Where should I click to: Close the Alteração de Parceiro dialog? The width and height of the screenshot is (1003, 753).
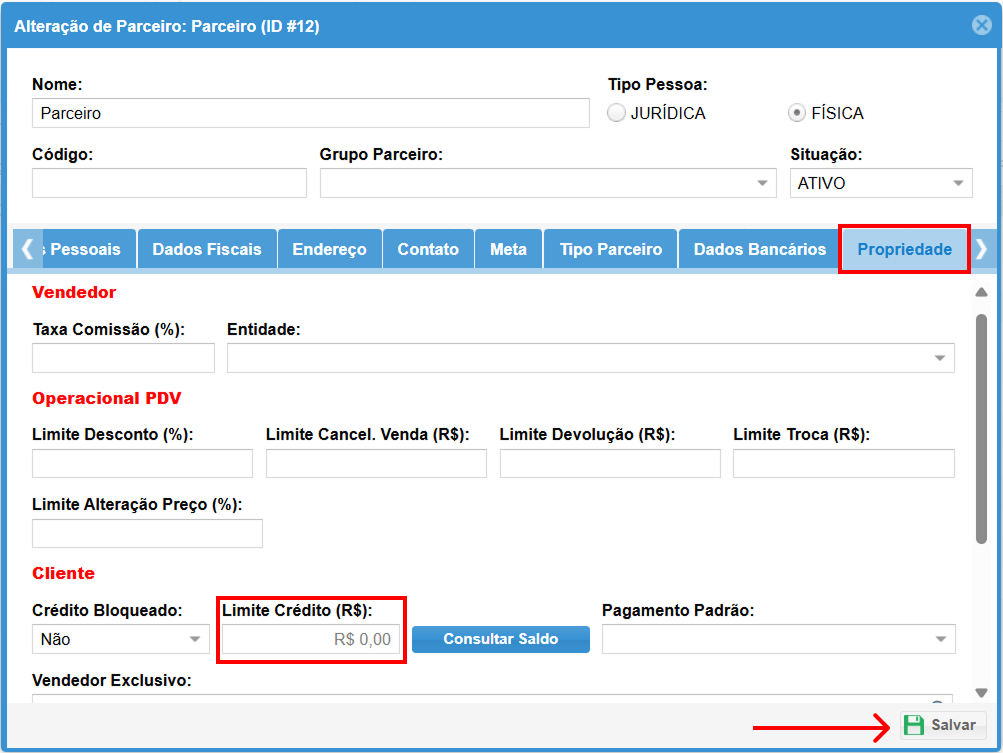(x=981, y=26)
